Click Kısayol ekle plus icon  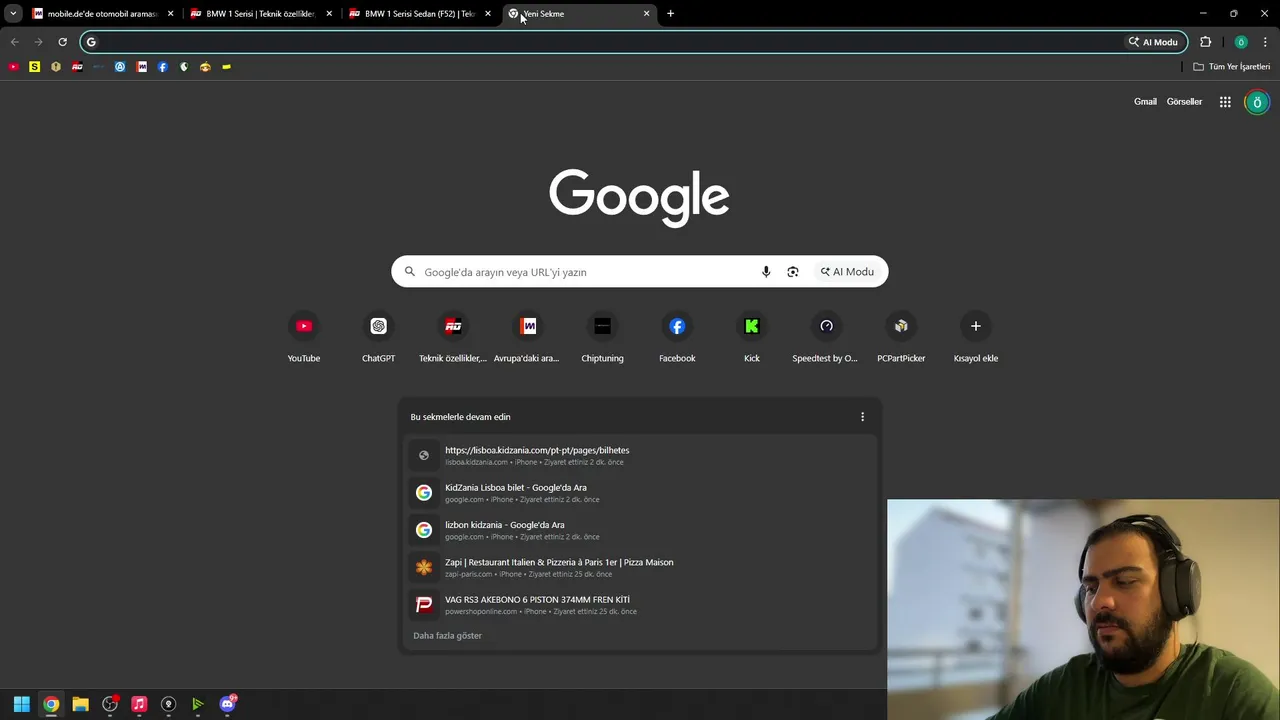pyautogui.click(x=976, y=326)
